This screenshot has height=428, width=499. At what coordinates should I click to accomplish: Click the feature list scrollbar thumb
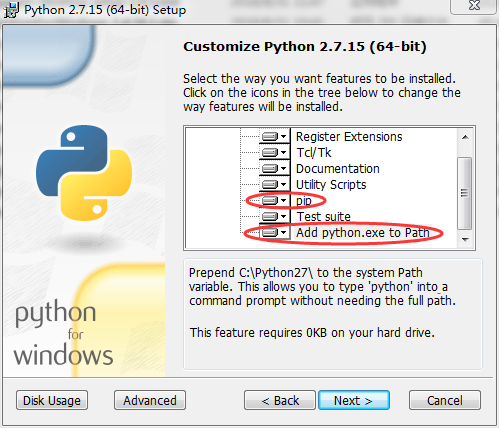click(465, 193)
